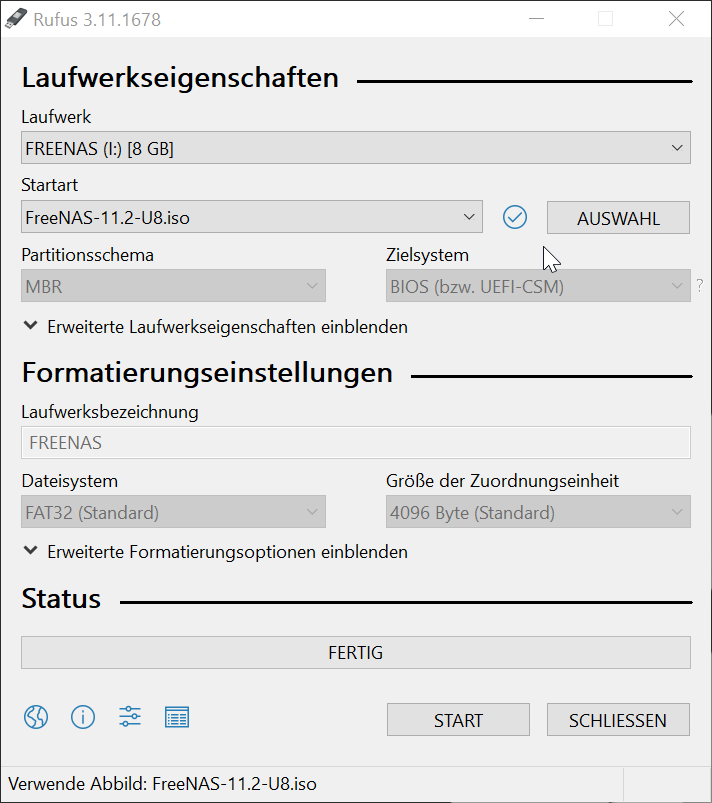
Task: Open the Dateisystem FAT32 dropdown
Action: (x=173, y=512)
